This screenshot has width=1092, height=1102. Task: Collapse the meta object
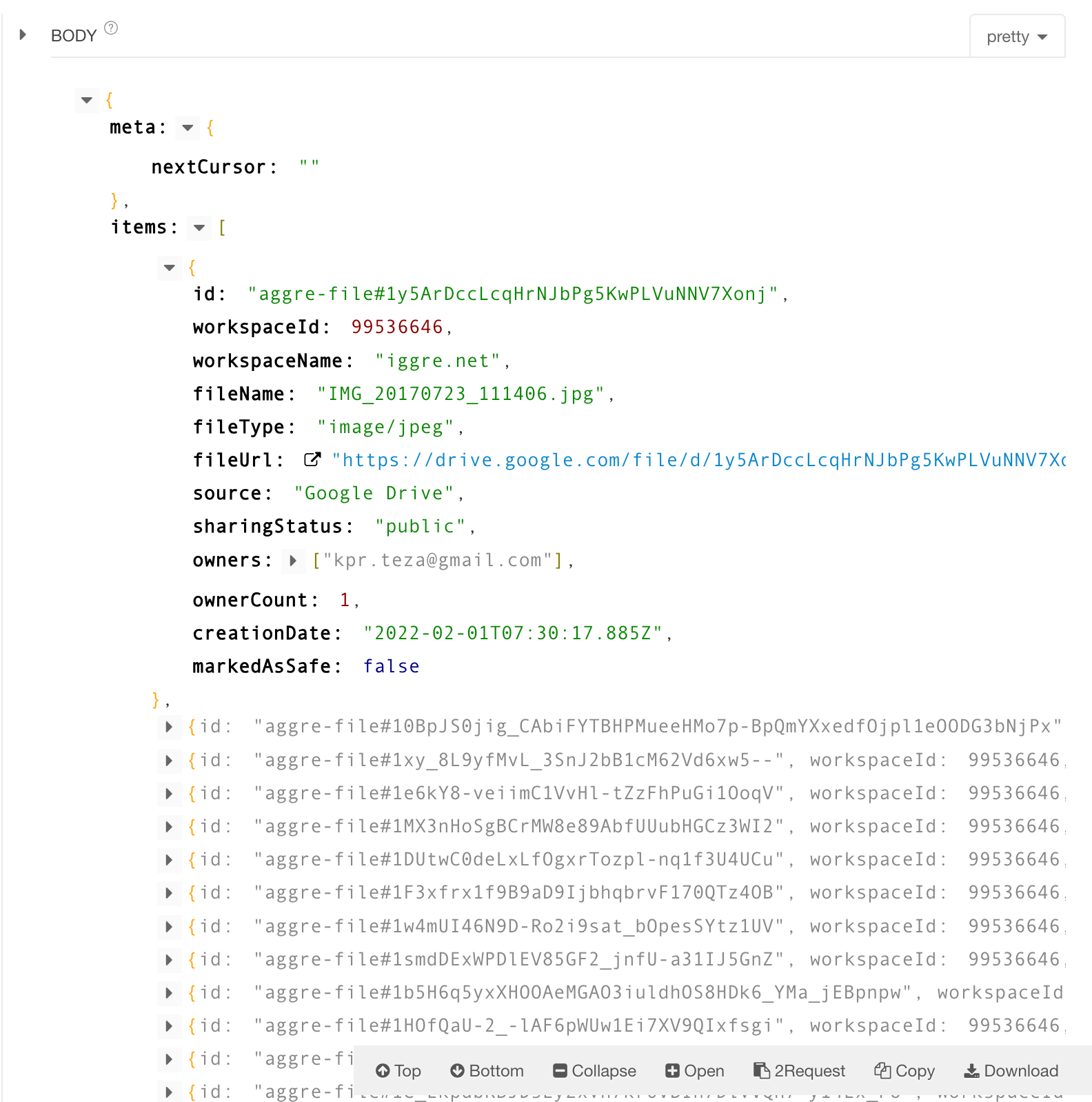click(x=188, y=128)
